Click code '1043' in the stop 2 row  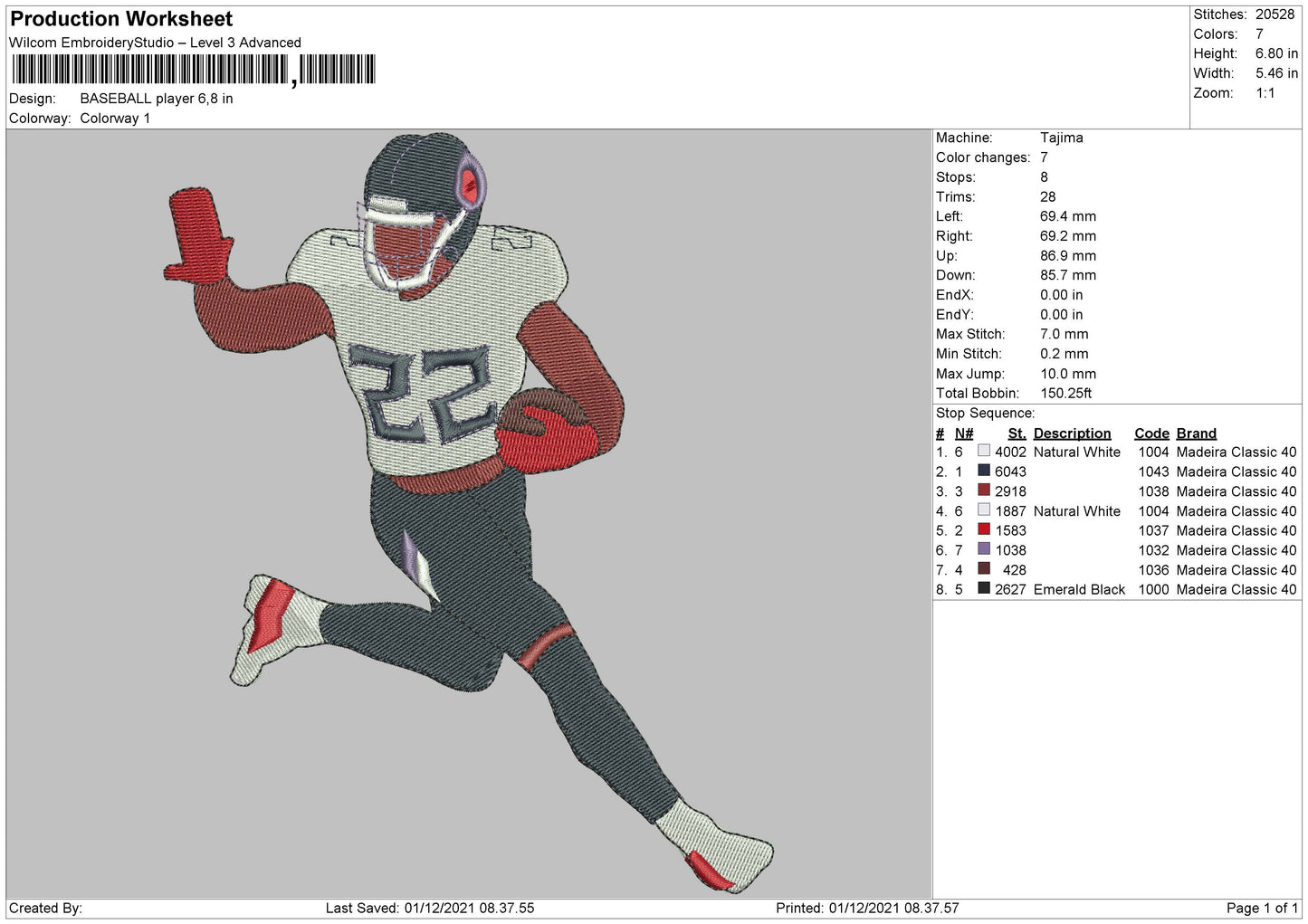coord(1153,472)
